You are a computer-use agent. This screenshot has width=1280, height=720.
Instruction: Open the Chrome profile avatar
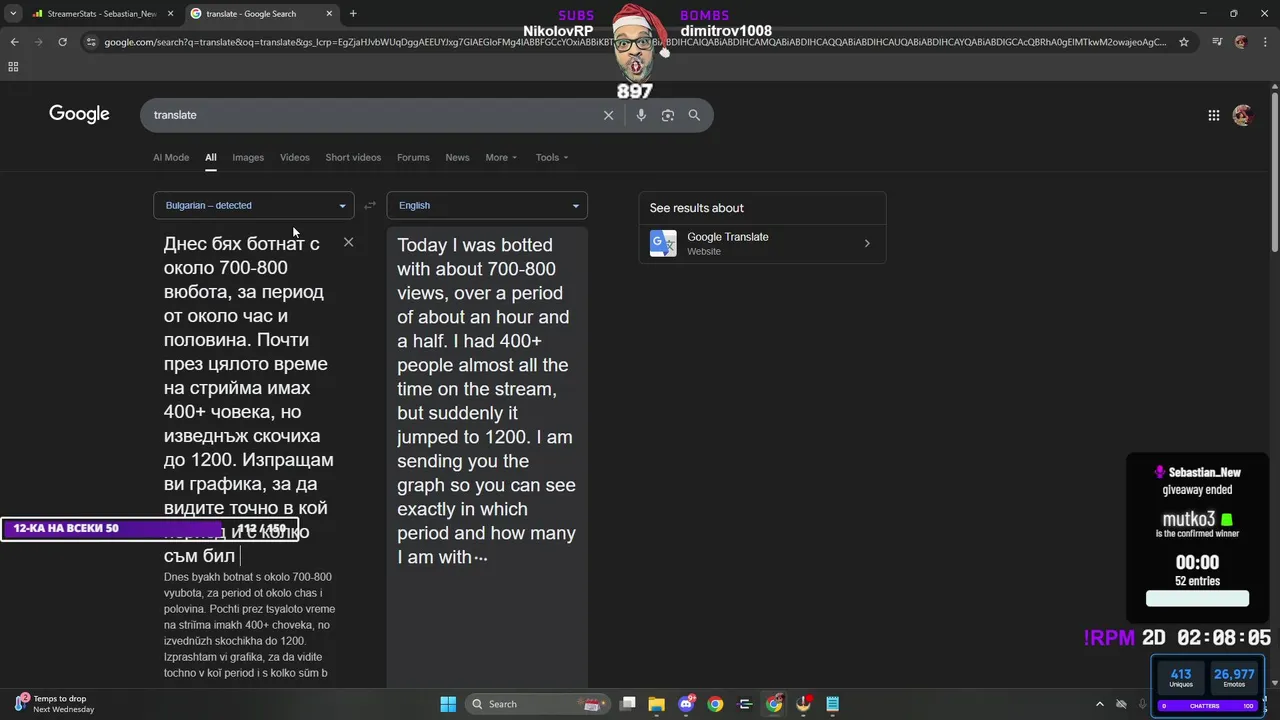click(1241, 42)
